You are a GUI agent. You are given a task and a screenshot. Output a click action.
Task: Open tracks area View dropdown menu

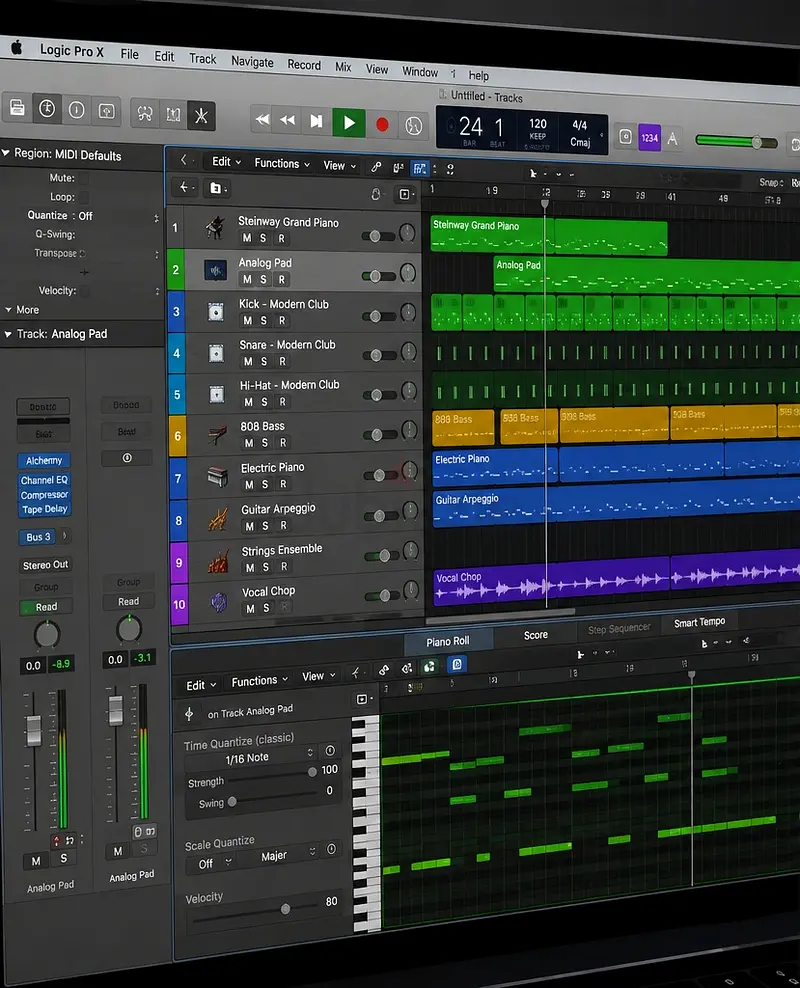[340, 166]
